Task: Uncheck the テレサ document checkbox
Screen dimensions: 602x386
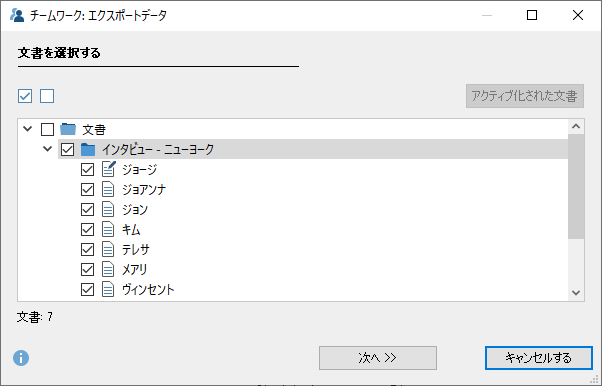Action: coord(88,249)
